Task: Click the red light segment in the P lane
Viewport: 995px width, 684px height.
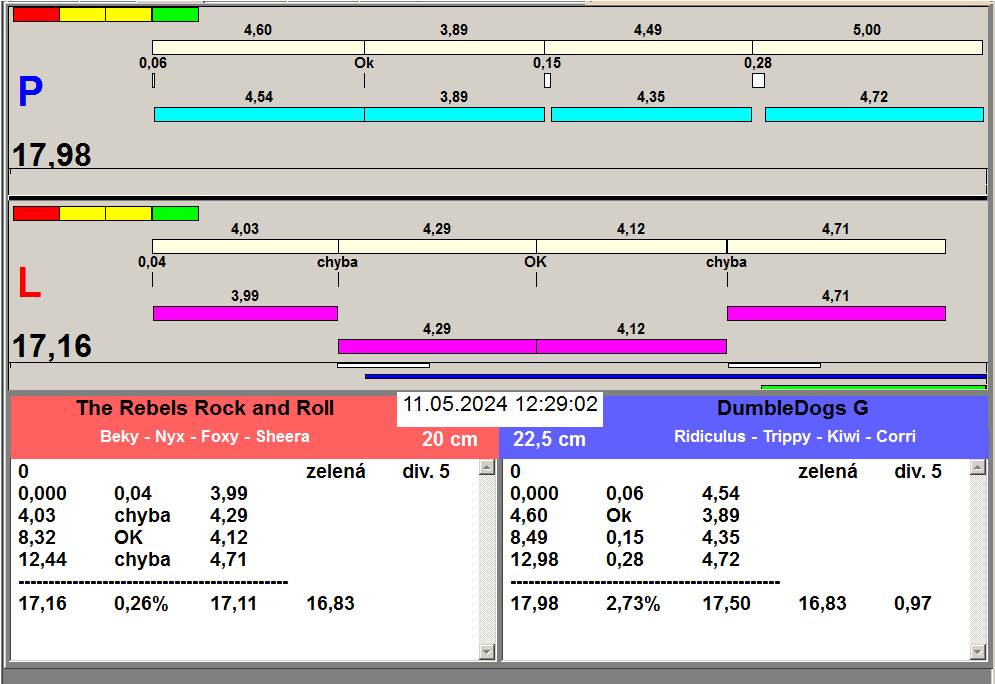Action: (x=36, y=15)
